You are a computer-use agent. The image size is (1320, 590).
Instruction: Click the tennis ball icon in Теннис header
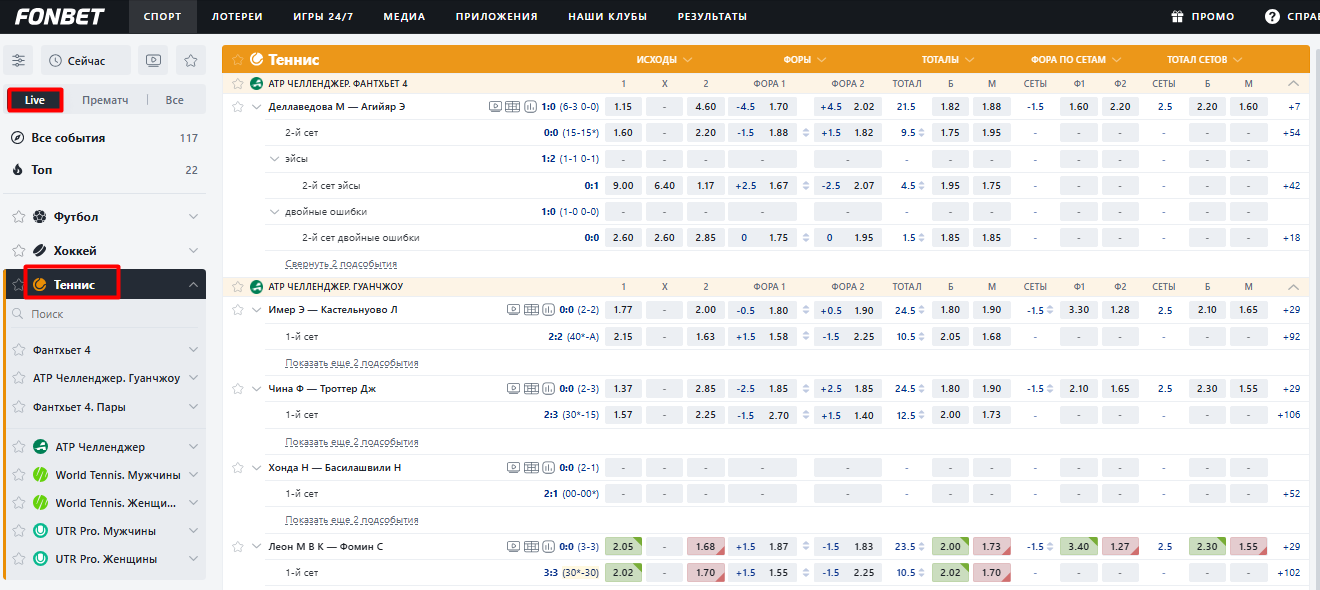pyautogui.click(x=256, y=59)
